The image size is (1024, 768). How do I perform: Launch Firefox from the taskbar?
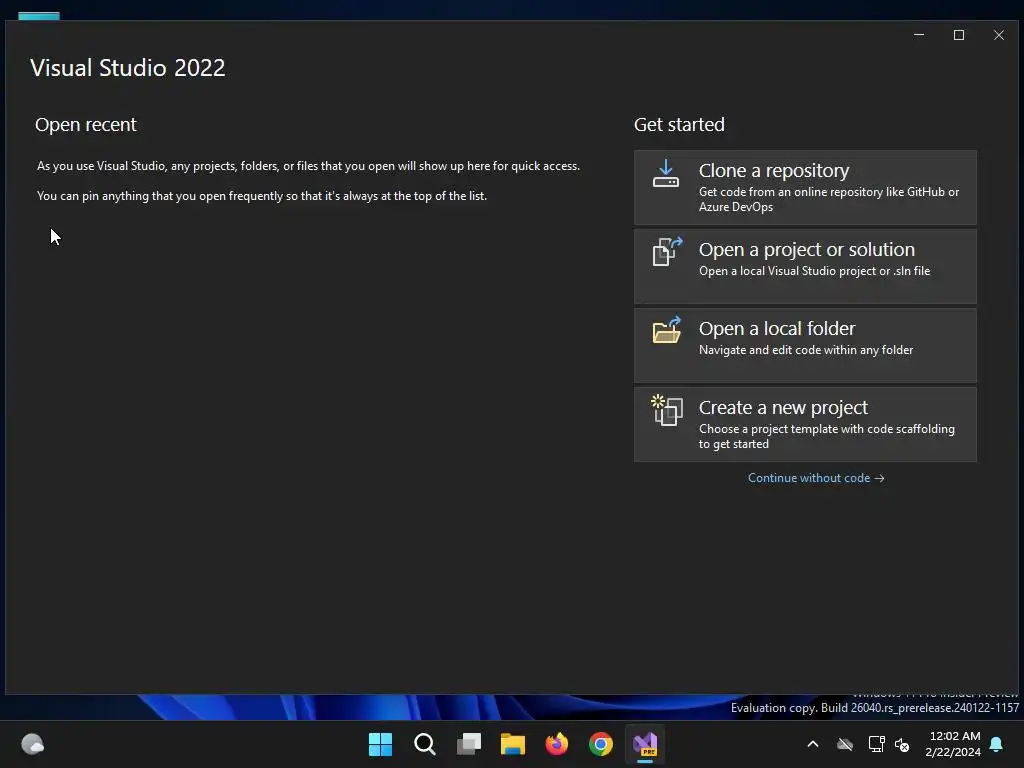pyautogui.click(x=556, y=744)
